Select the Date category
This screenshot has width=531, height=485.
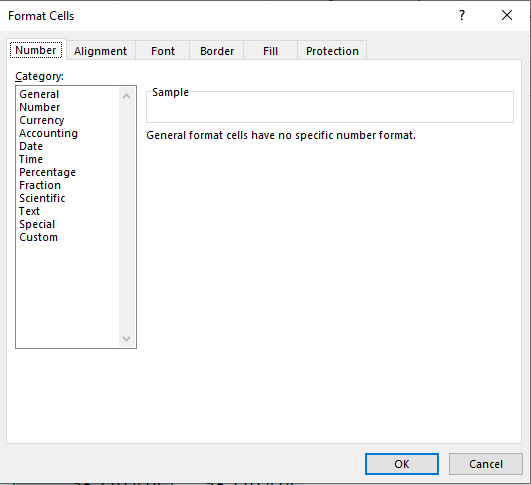pyautogui.click(x=31, y=146)
